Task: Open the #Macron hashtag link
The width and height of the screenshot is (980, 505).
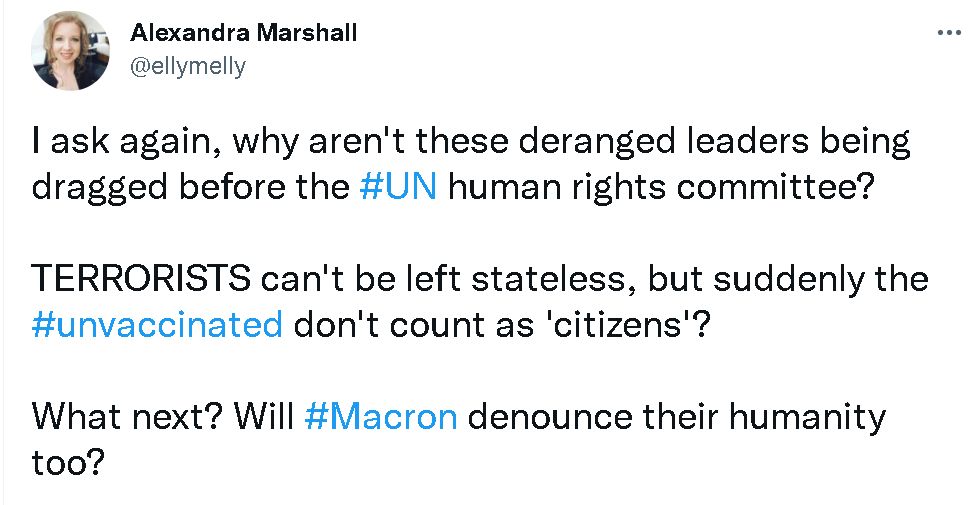Action: click(x=380, y=416)
